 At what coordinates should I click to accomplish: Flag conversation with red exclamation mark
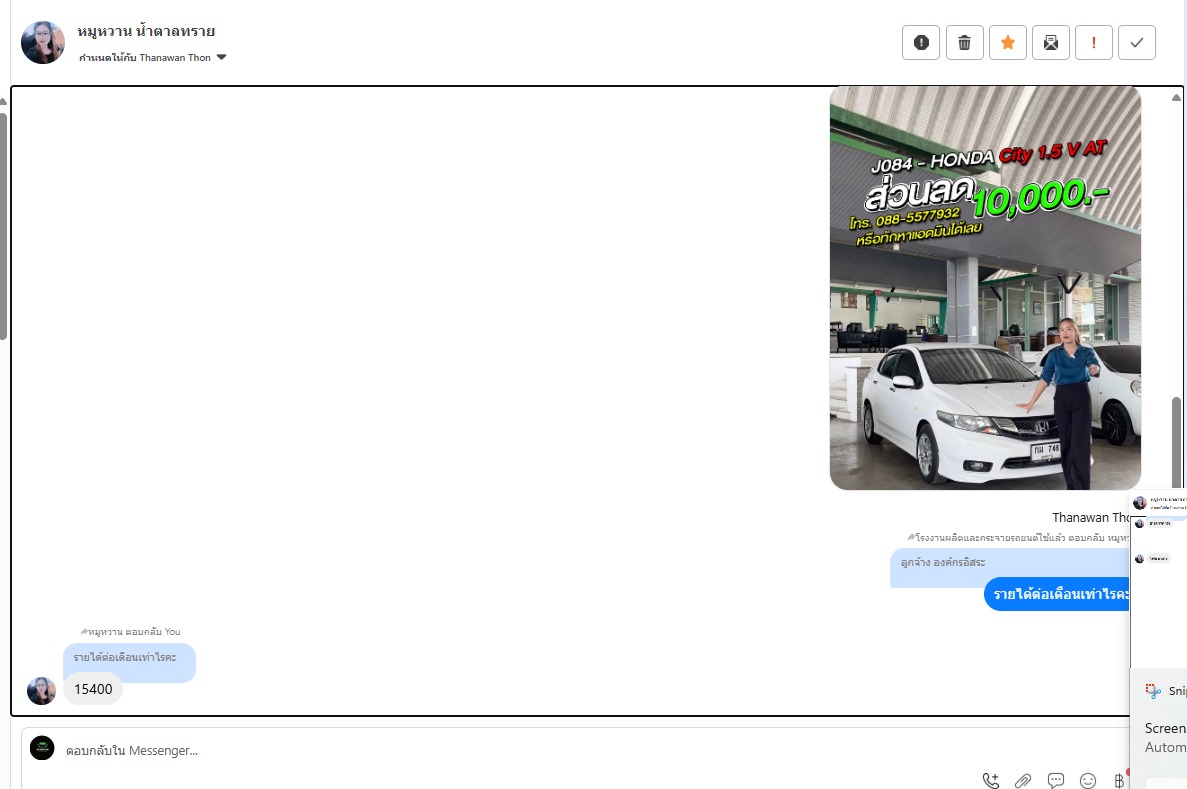pyautogui.click(x=1094, y=42)
